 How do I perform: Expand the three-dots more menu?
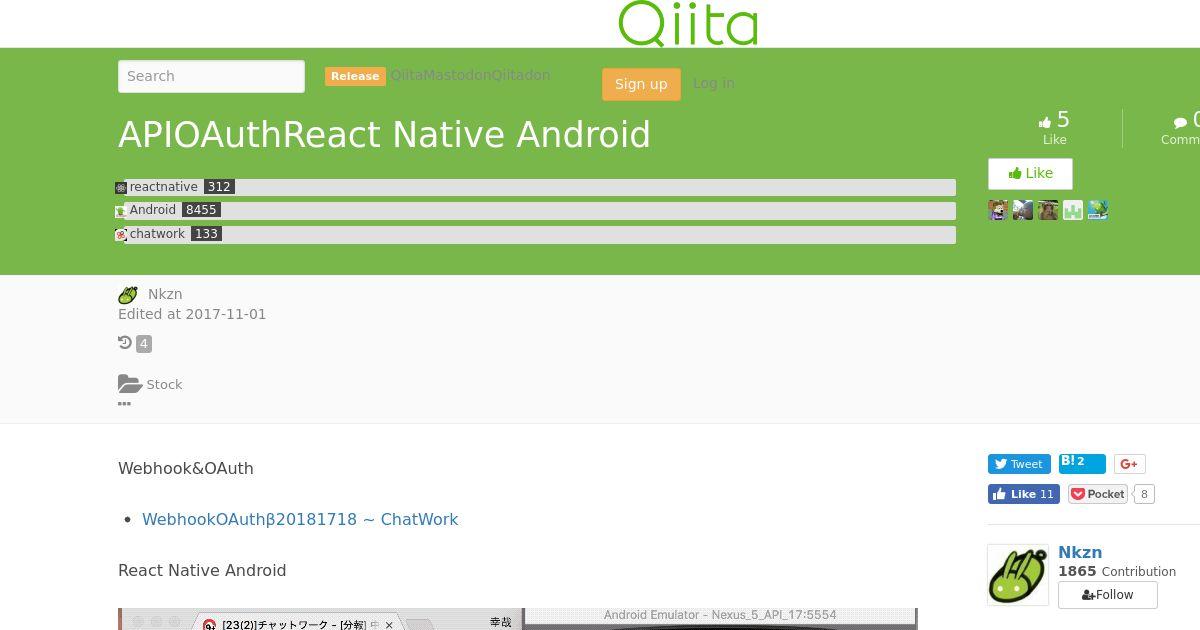[x=124, y=404]
